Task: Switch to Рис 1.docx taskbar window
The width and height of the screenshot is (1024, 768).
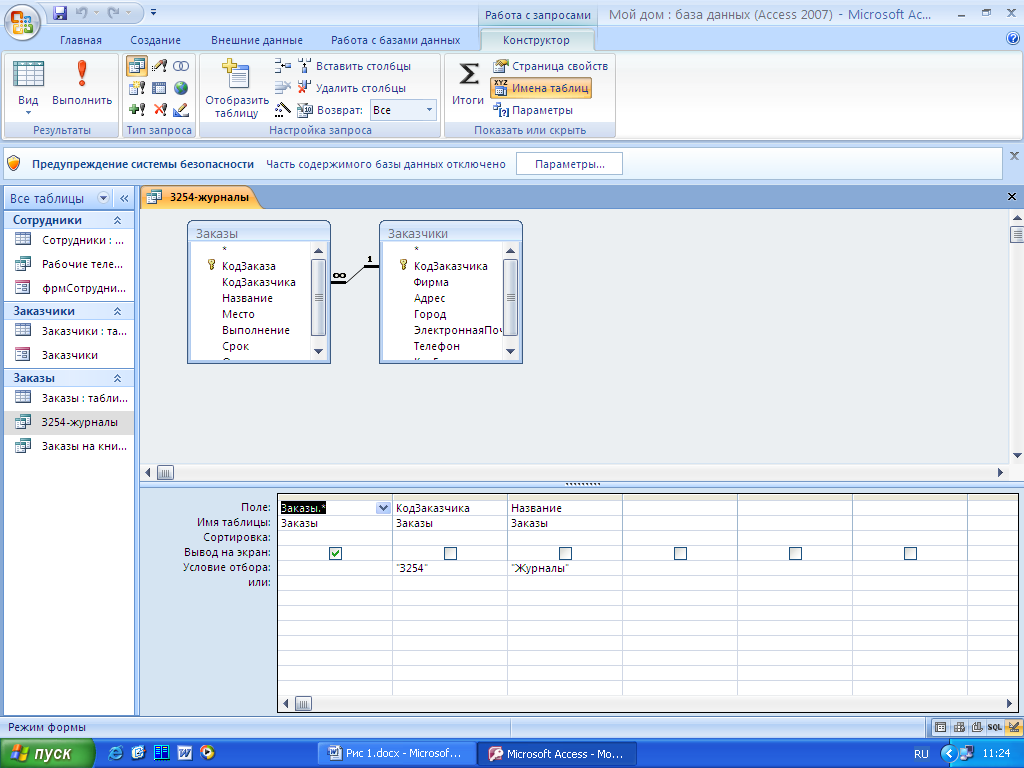Action: (x=396, y=754)
